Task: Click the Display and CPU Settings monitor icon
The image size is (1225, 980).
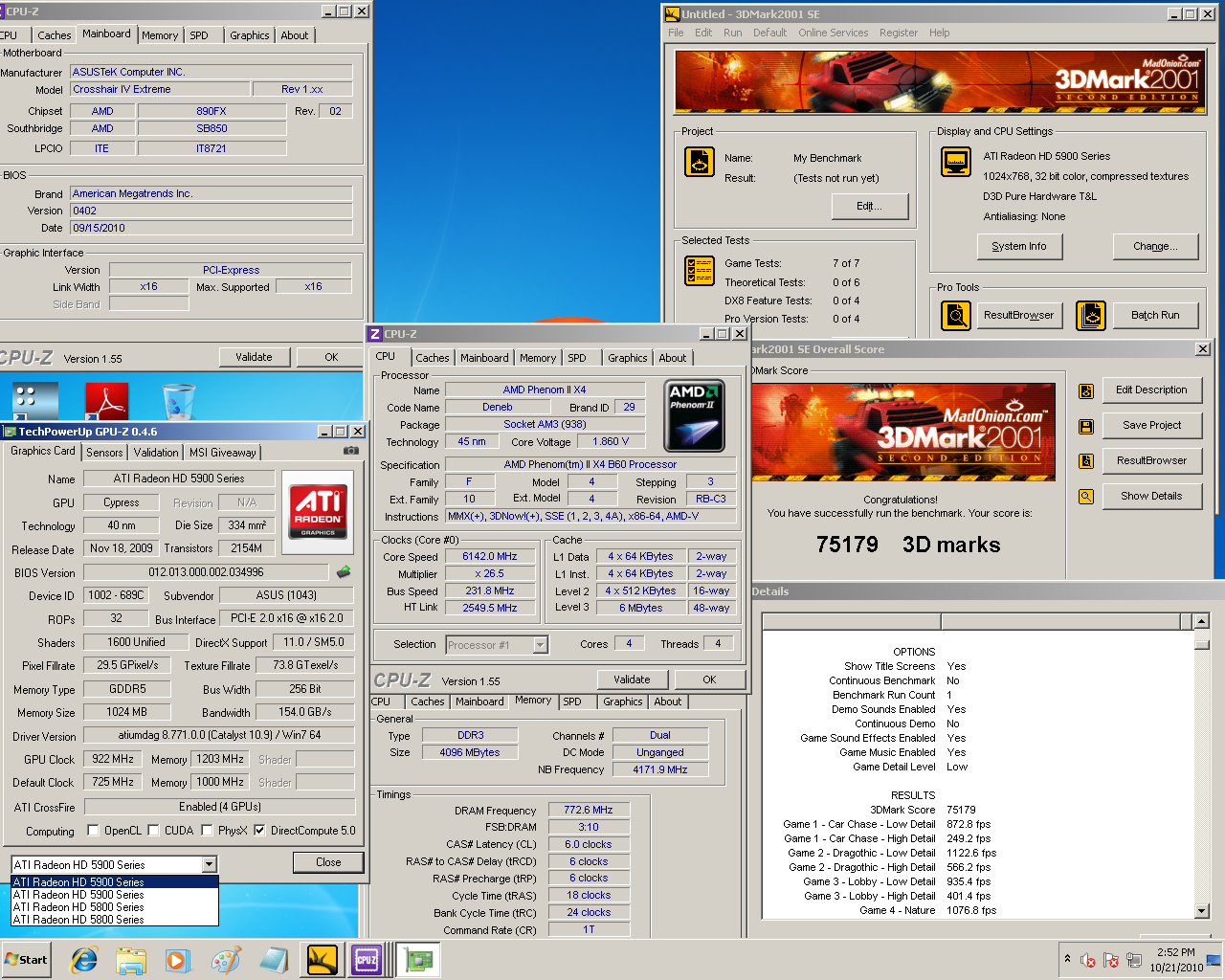Action: (956, 162)
